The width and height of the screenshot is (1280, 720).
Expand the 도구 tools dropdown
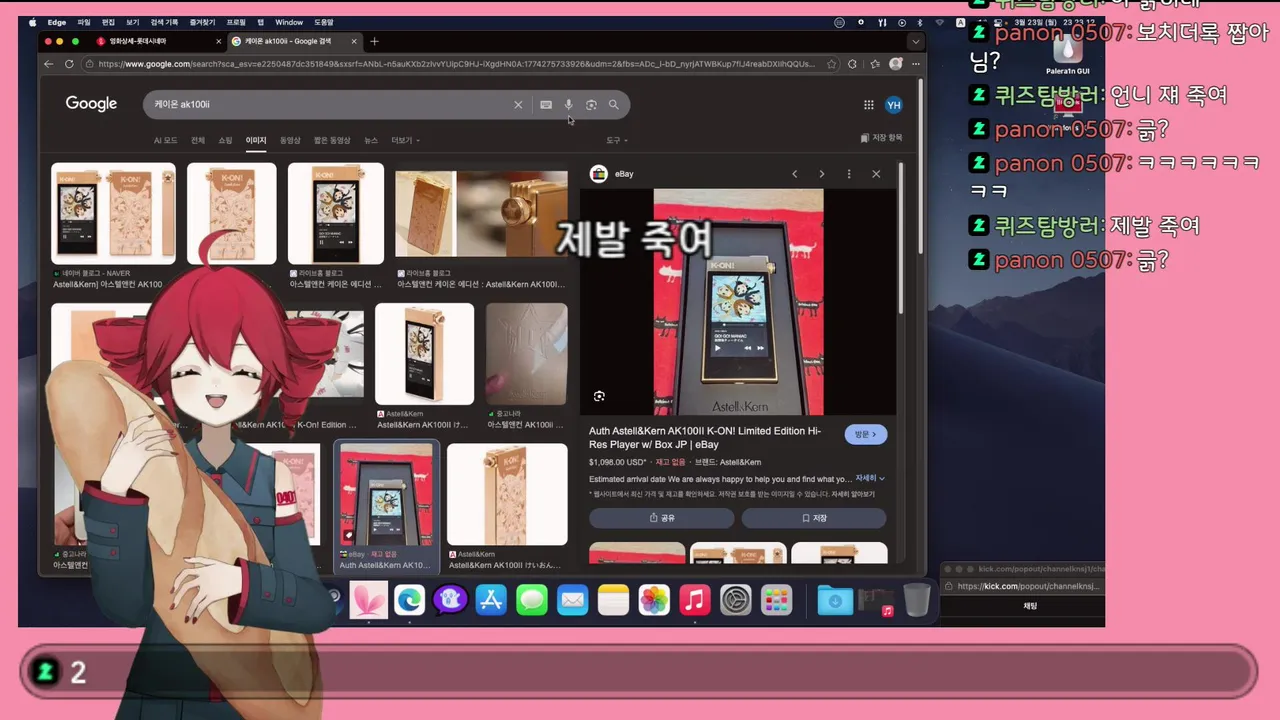pos(617,140)
